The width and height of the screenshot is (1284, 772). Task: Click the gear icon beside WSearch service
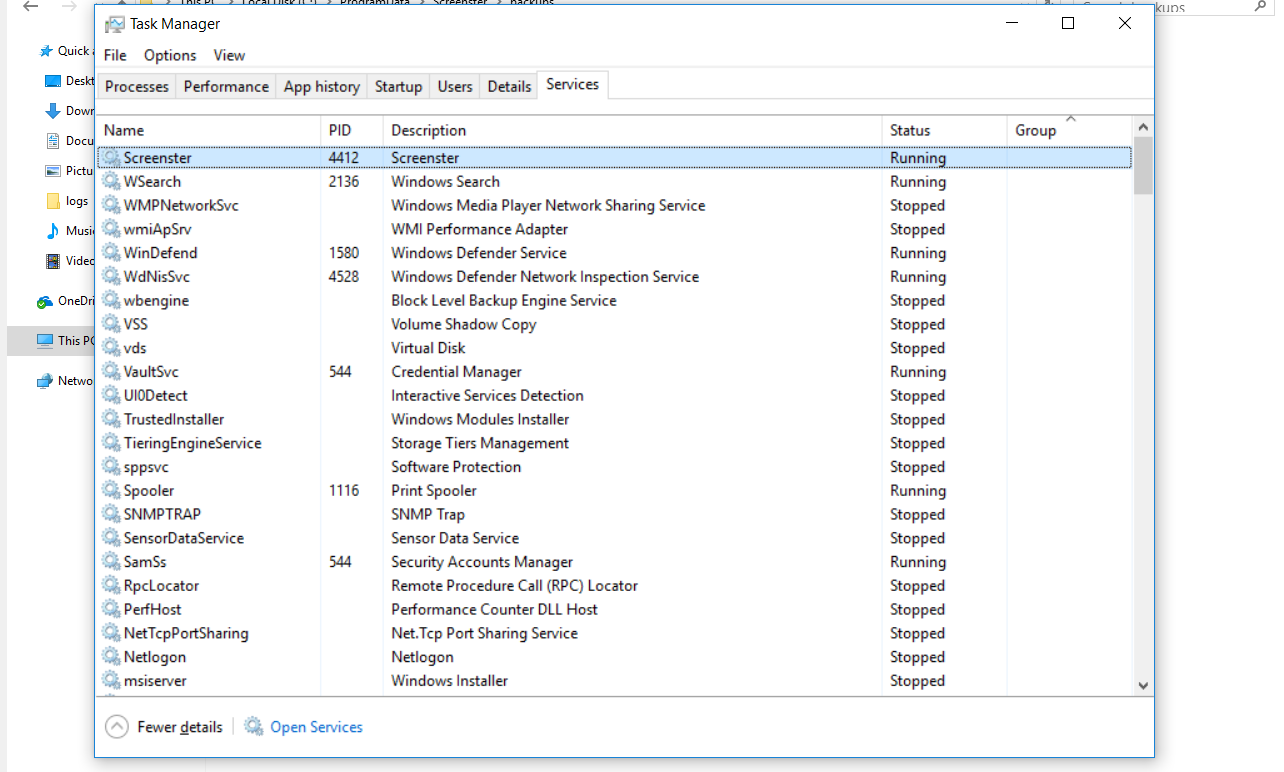point(111,181)
